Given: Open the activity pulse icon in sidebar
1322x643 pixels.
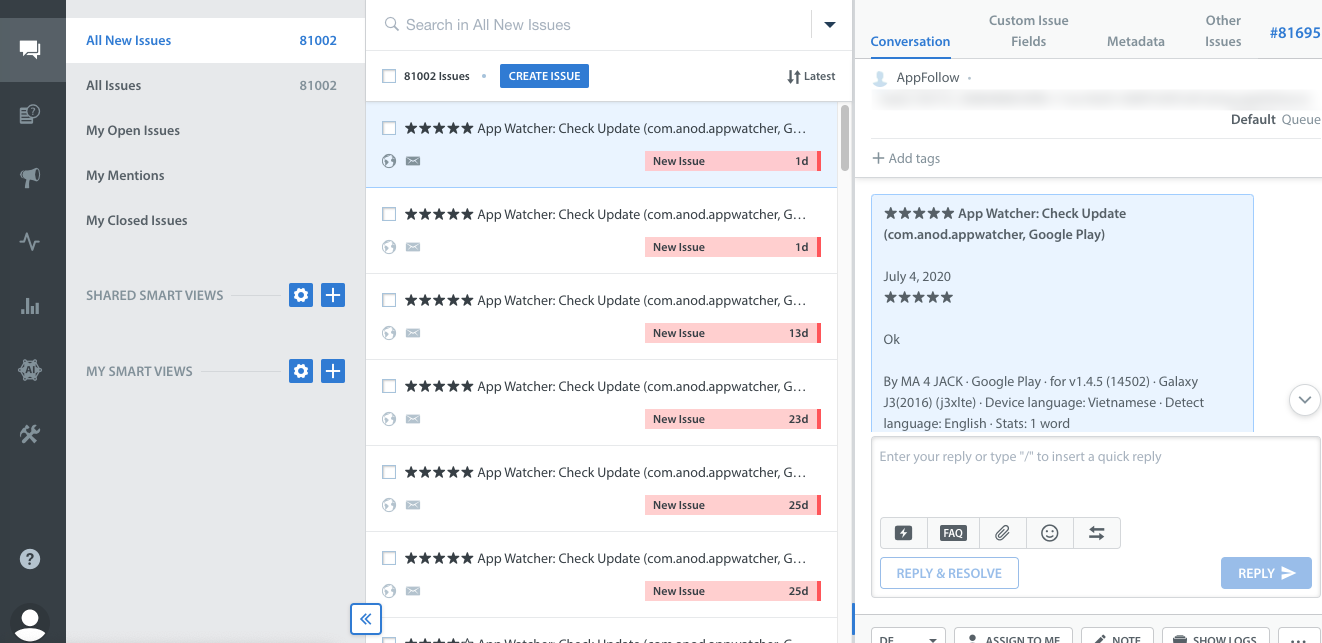Looking at the screenshot, I should 30,242.
